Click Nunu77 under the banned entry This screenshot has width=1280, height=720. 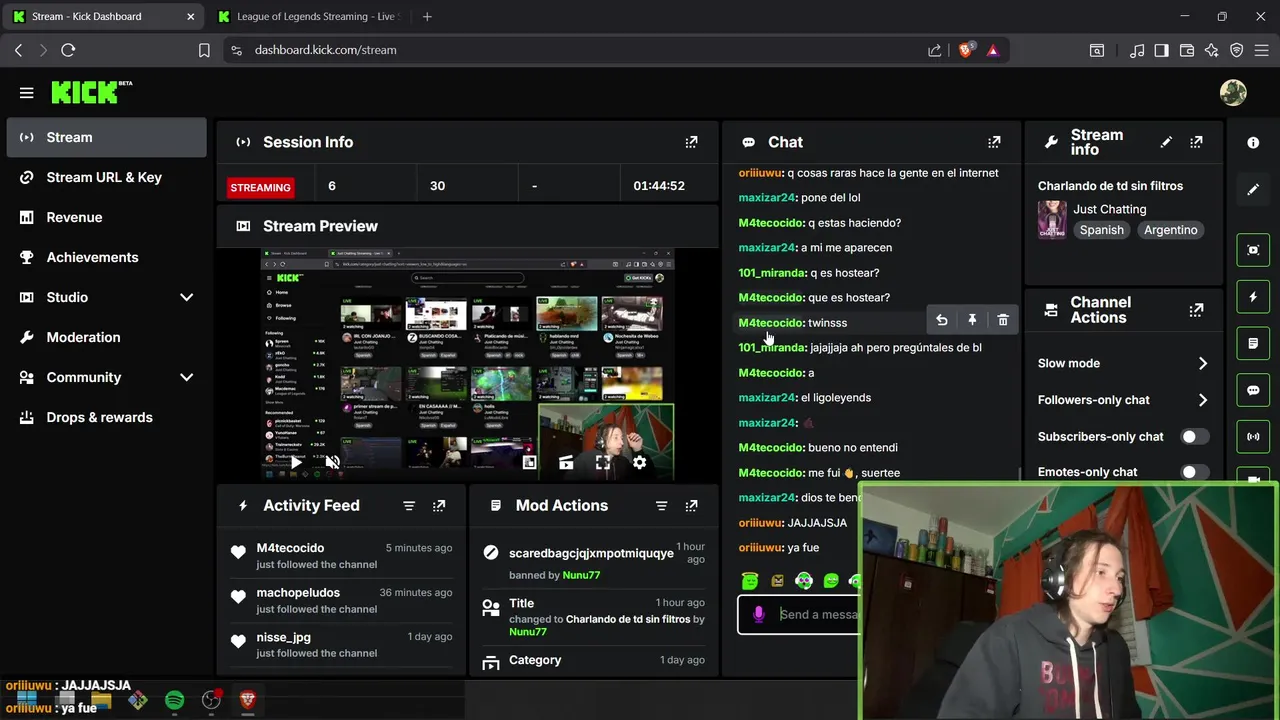tap(580, 575)
